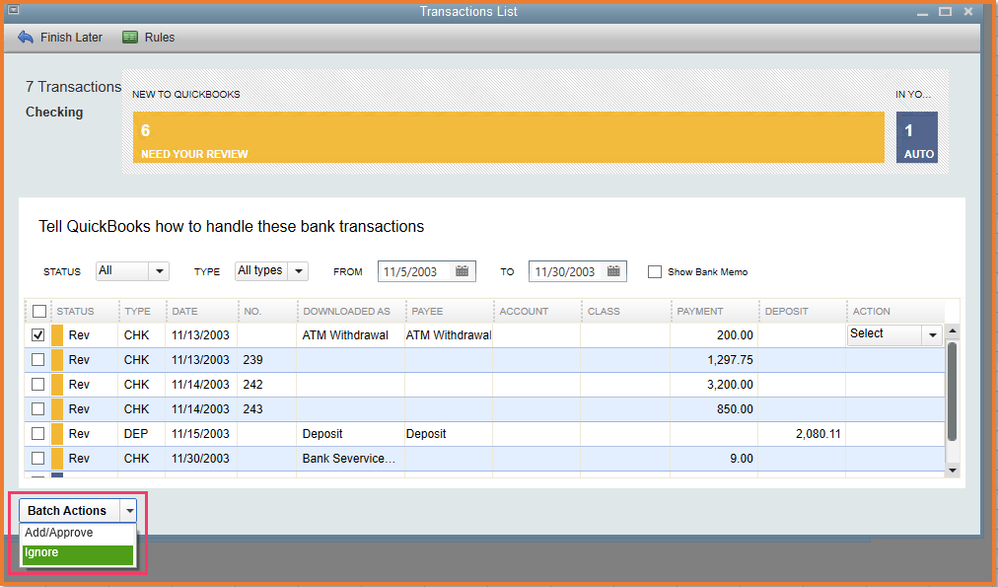998x587 pixels.
Task: Enable Show Bank Memo checkbox
Action: point(654,272)
